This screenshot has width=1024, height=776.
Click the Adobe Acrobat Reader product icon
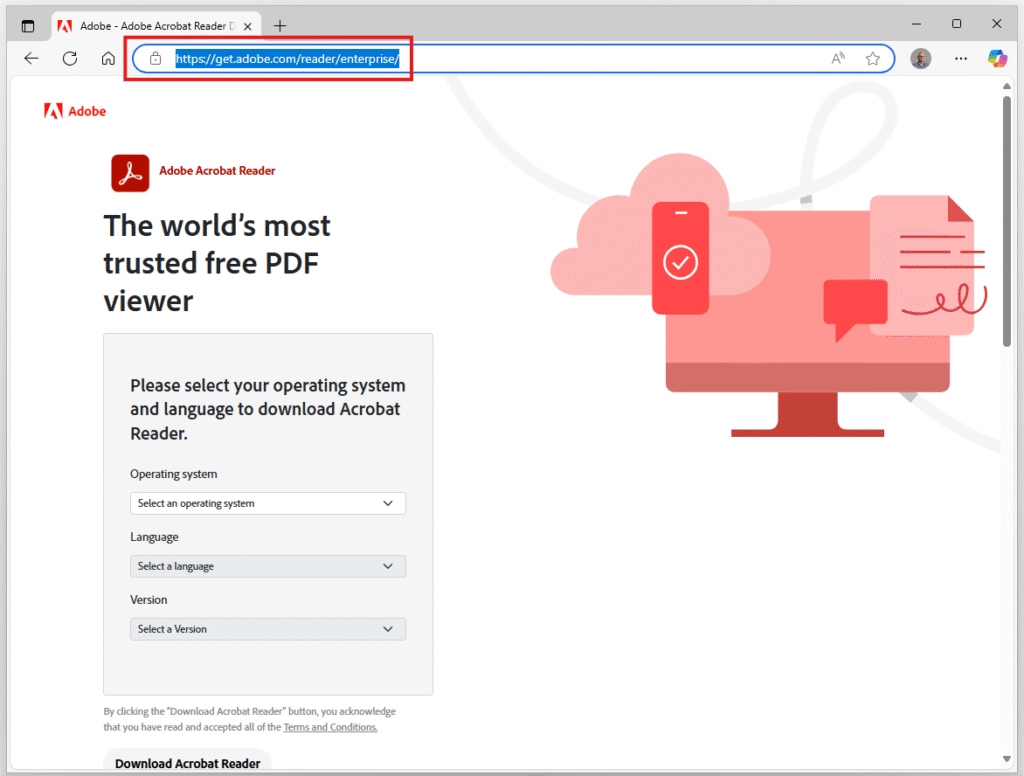(130, 172)
